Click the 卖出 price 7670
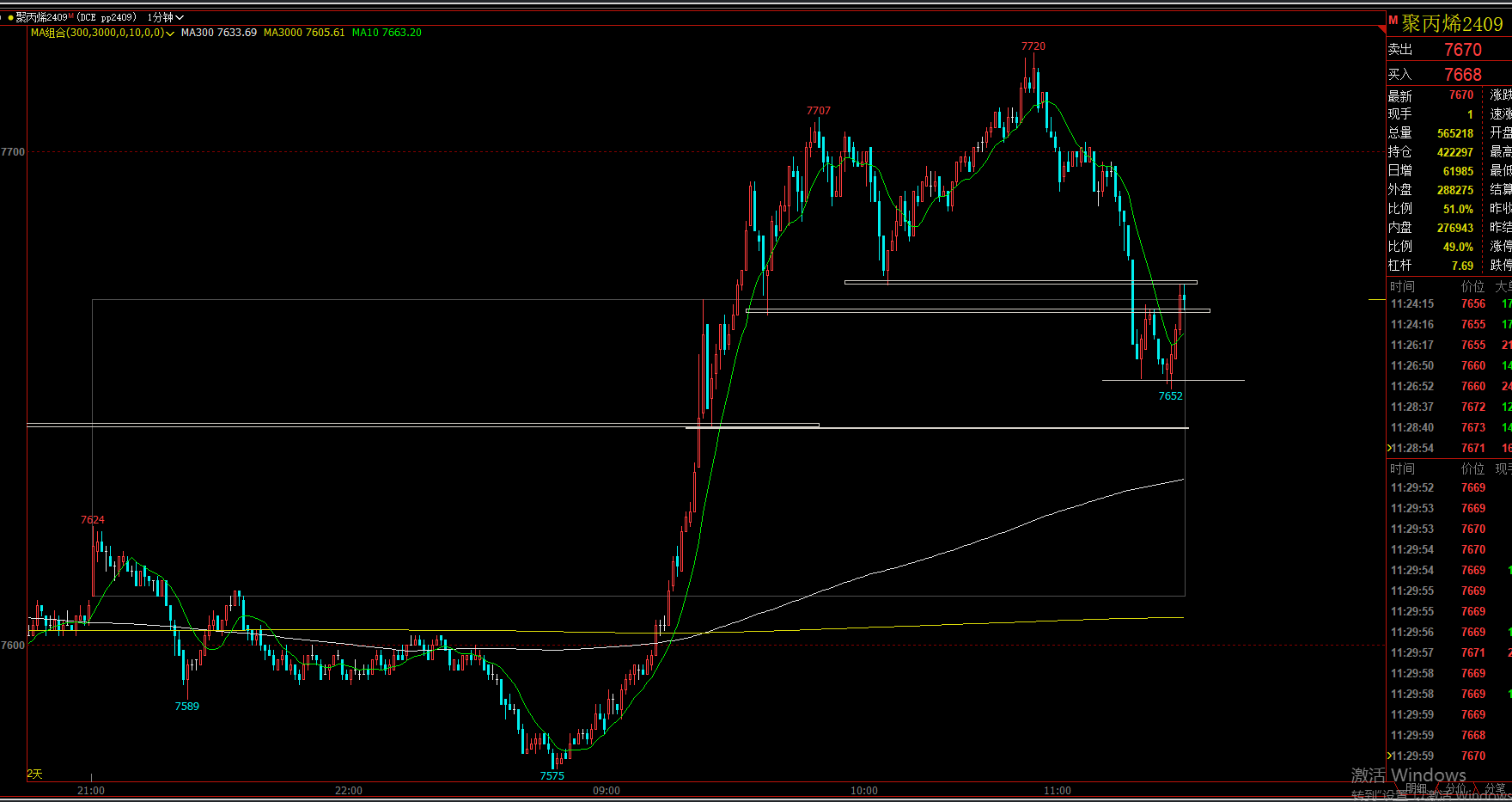The image size is (1512, 802). pyautogui.click(x=1462, y=50)
